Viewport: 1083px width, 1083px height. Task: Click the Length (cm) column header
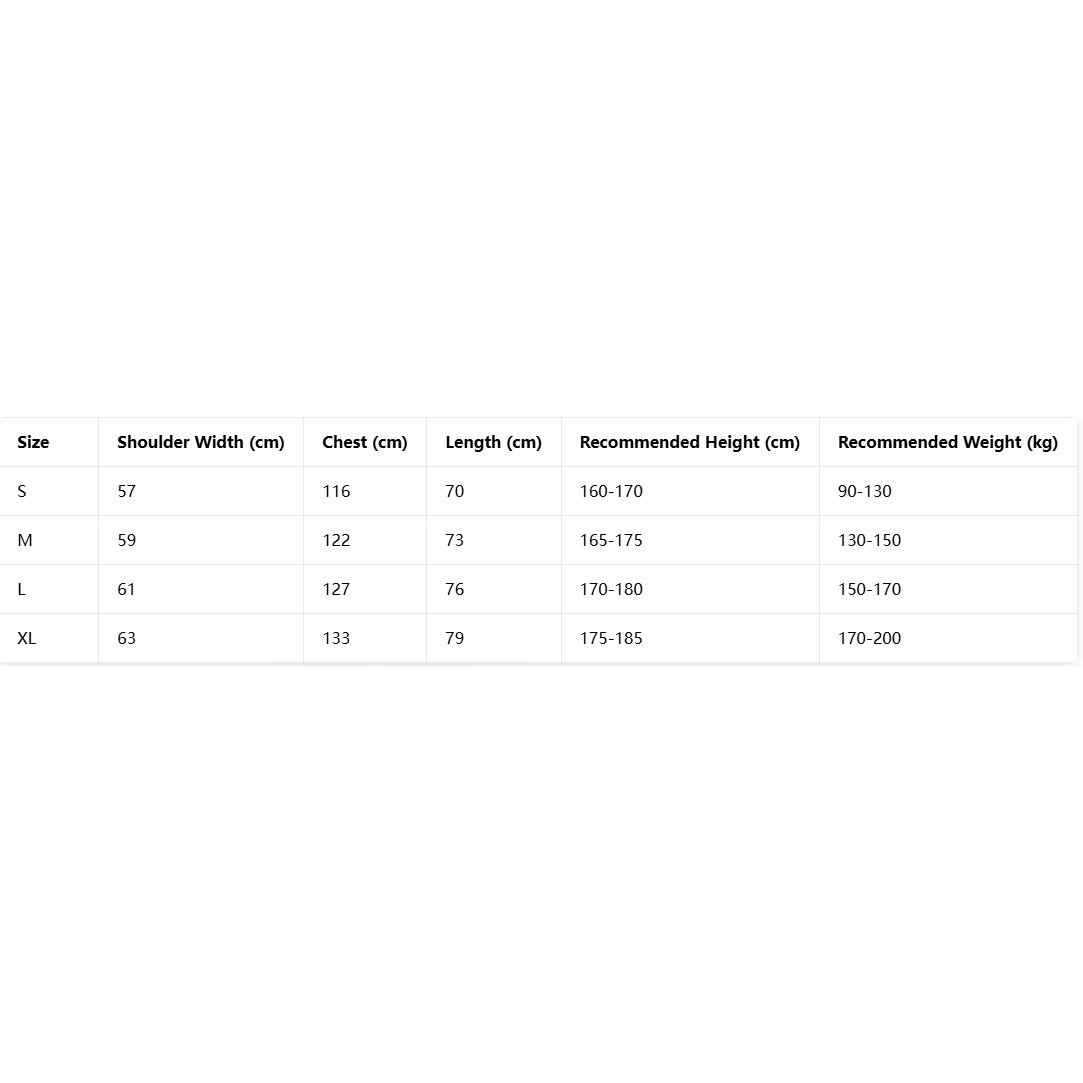point(493,442)
